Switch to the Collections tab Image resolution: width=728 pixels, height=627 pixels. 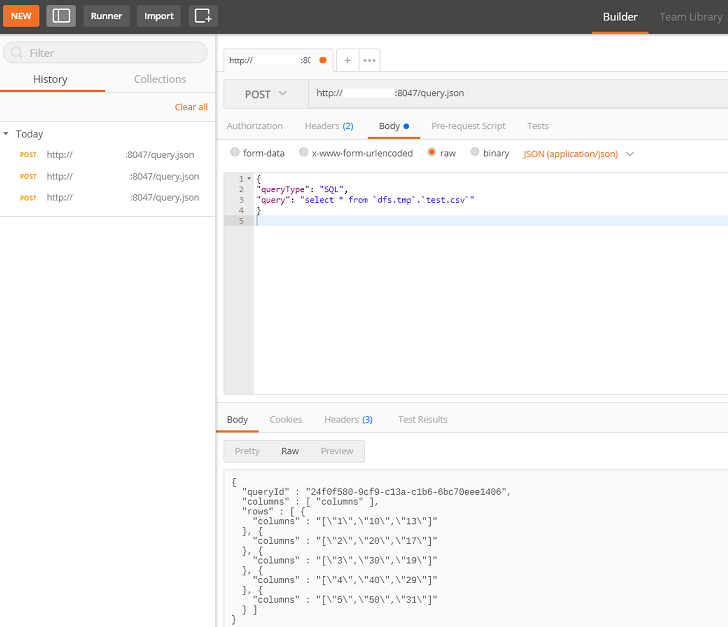coord(160,79)
